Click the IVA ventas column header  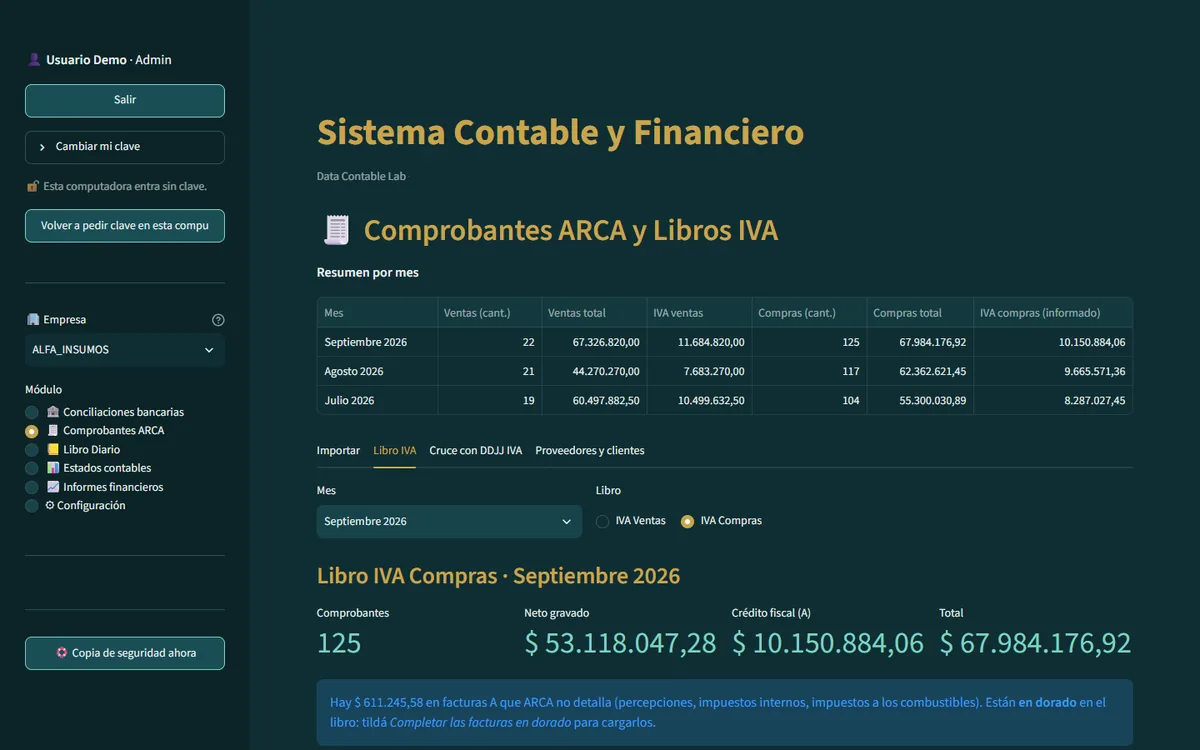point(699,313)
